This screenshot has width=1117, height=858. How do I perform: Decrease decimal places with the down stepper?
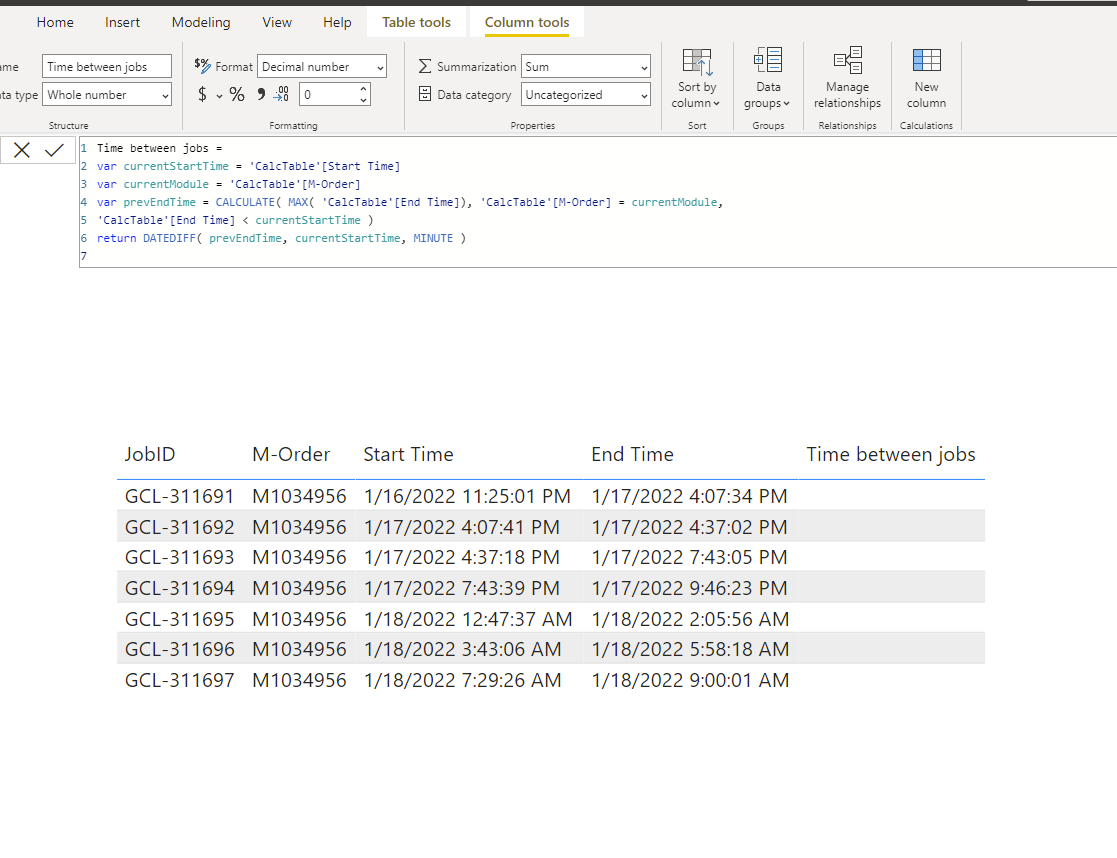[x=363, y=100]
